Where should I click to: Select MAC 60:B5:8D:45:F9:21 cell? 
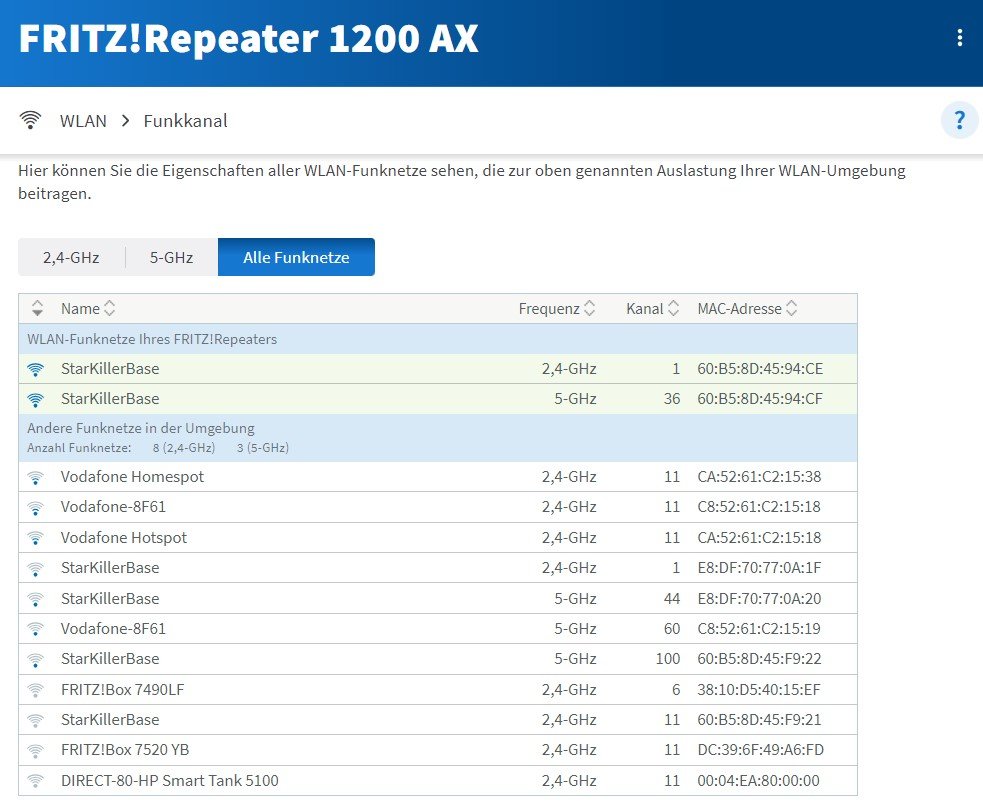[x=759, y=719]
